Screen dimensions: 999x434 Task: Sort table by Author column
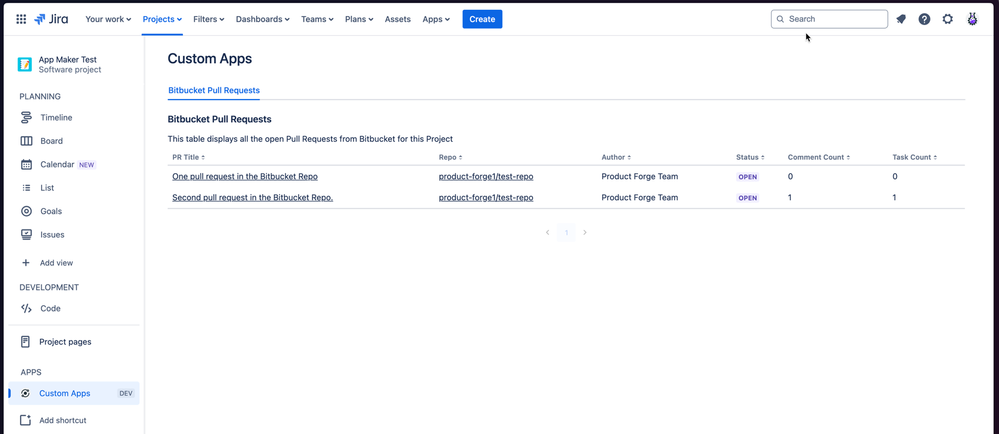pyautogui.click(x=616, y=157)
